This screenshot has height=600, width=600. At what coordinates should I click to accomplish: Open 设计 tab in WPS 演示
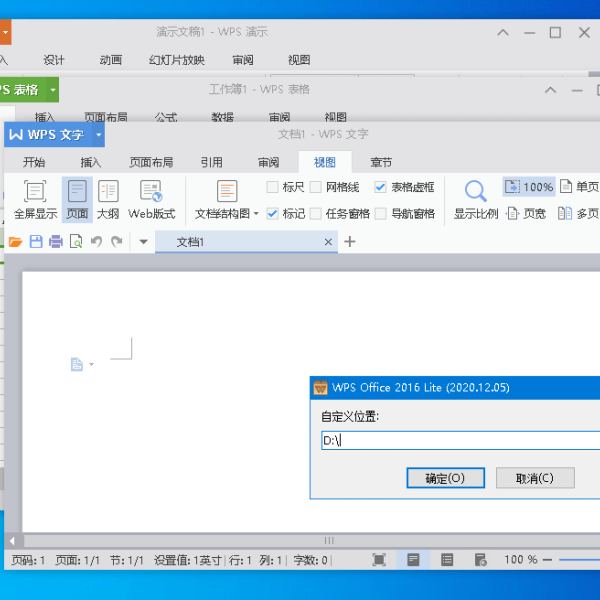(54, 60)
